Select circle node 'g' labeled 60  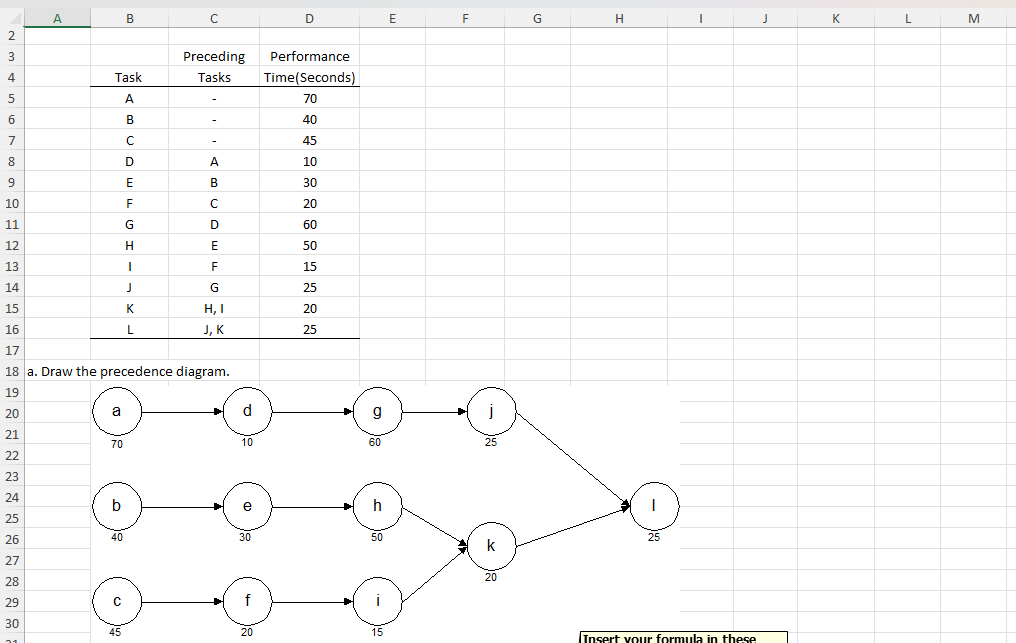(x=376, y=410)
